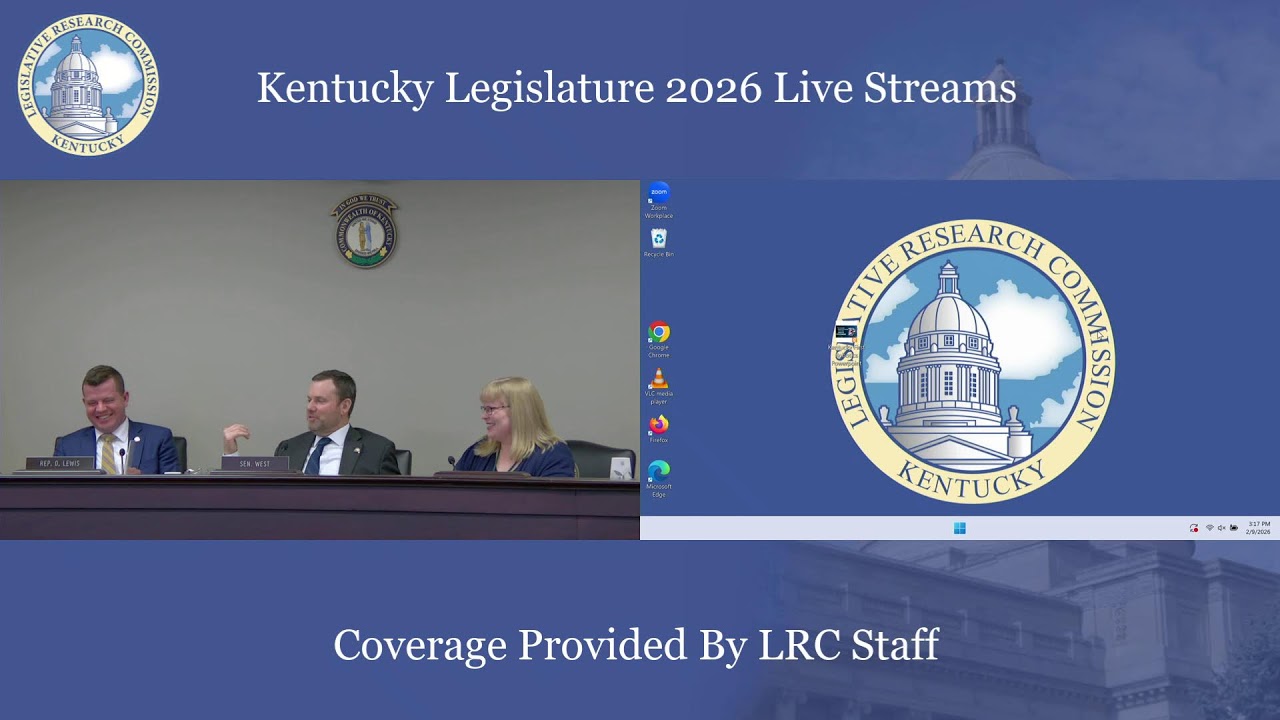This screenshot has width=1280, height=720.
Task: Open the Windows Start menu button
Action: [x=960, y=528]
